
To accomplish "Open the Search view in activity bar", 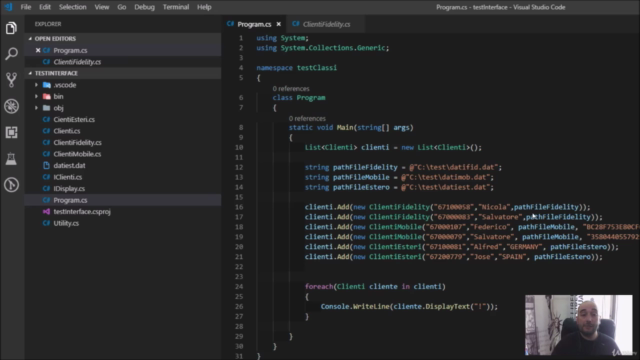I will [11, 54].
